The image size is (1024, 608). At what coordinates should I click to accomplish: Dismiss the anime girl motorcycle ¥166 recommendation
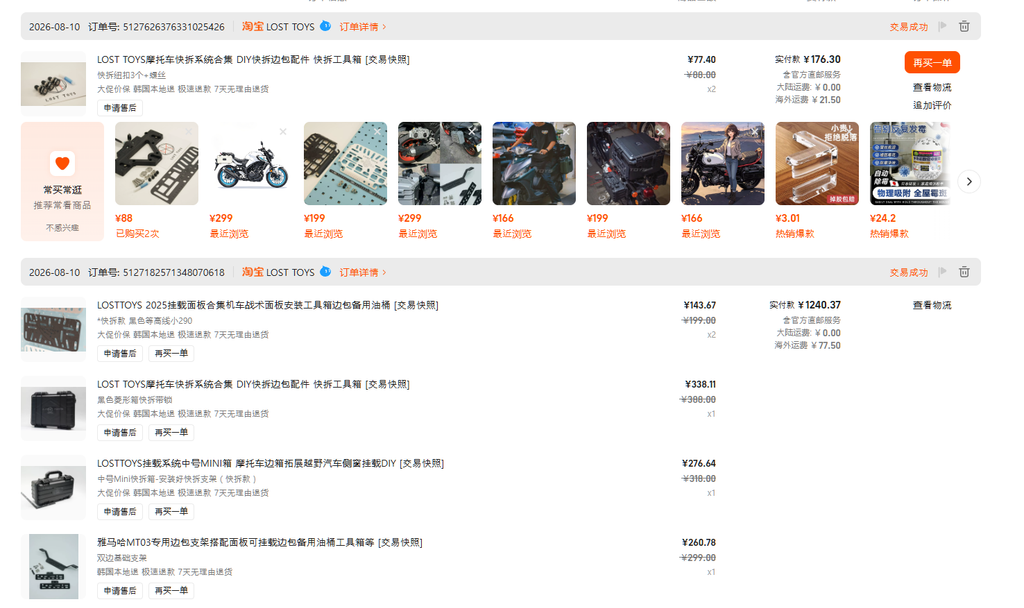(755, 132)
